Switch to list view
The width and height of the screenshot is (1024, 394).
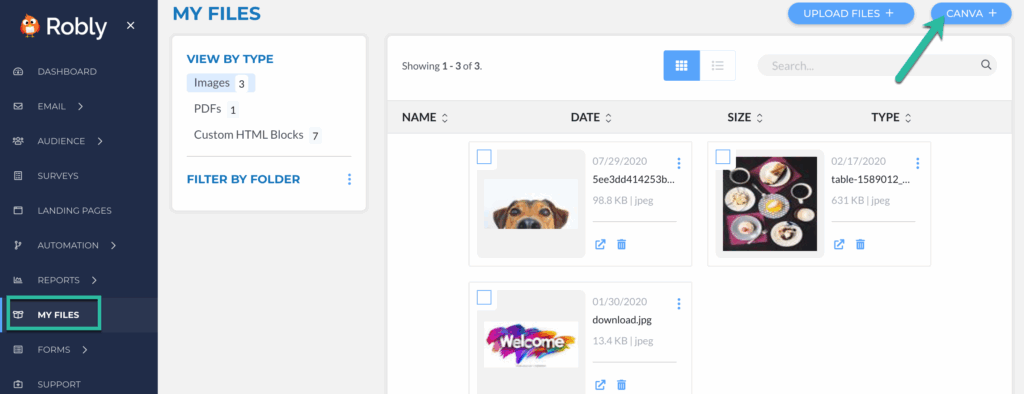(x=718, y=65)
